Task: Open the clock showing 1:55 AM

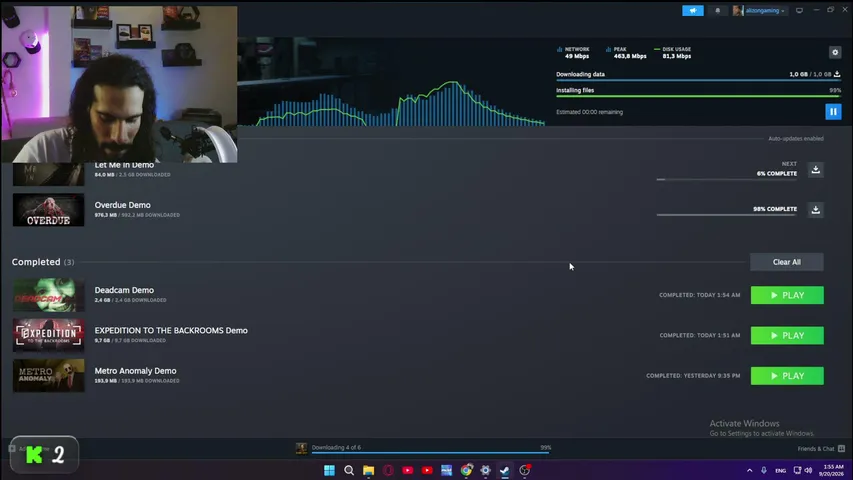Action: (833, 470)
